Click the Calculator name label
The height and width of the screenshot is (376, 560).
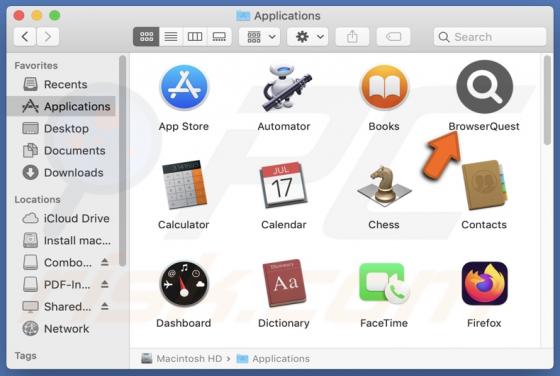point(184,225)
